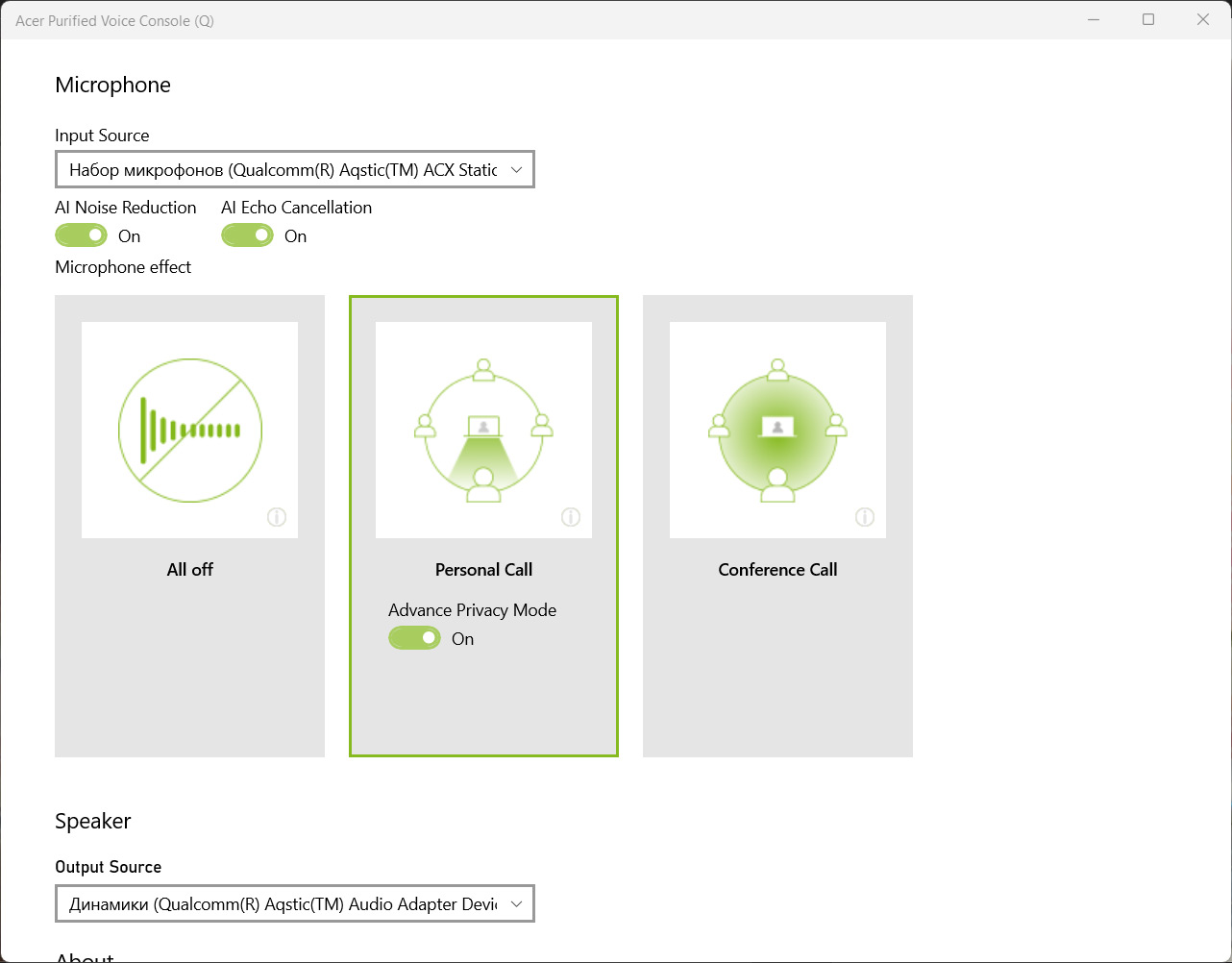Click the Personal Call mode illustration
This screenshot has width=1232, height=963.
coord(483,430)
